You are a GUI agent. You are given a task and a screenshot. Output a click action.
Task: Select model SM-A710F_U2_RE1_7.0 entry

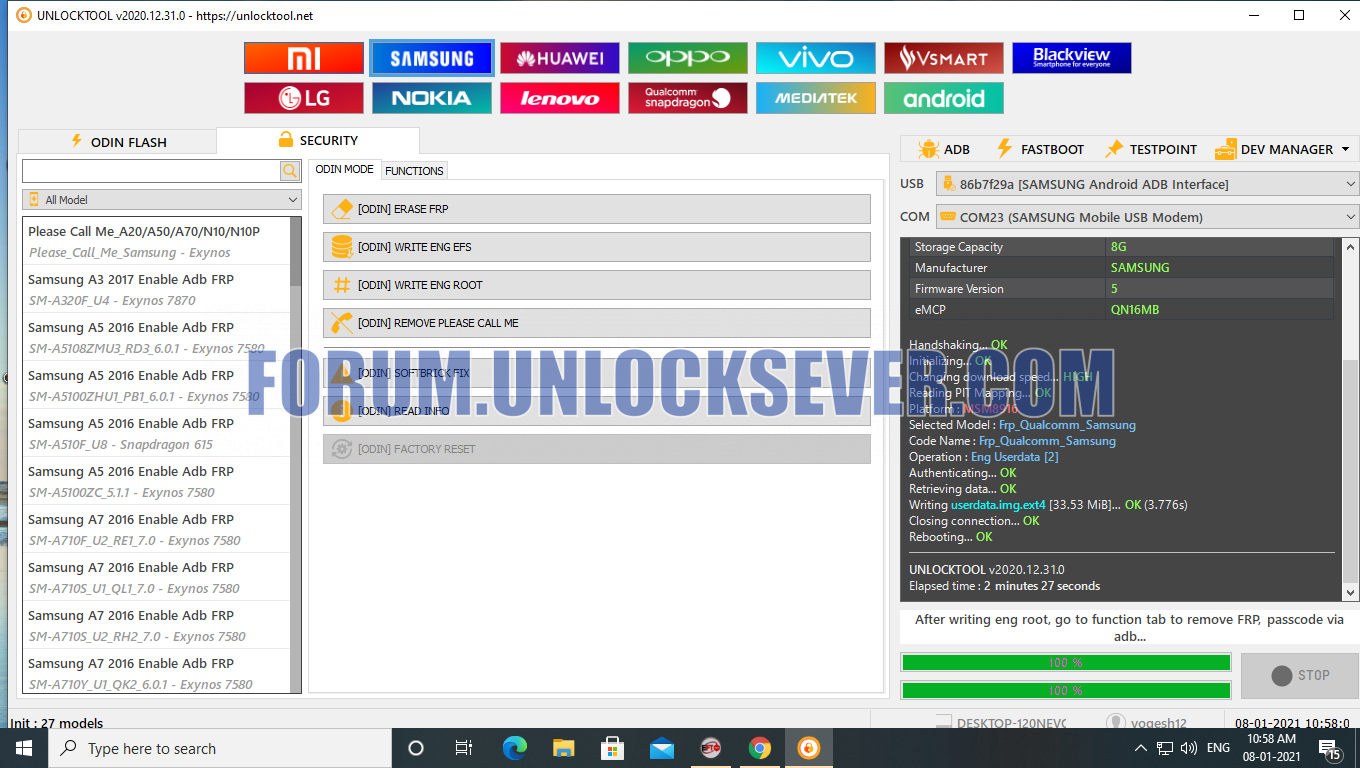[x=157, y=529]
